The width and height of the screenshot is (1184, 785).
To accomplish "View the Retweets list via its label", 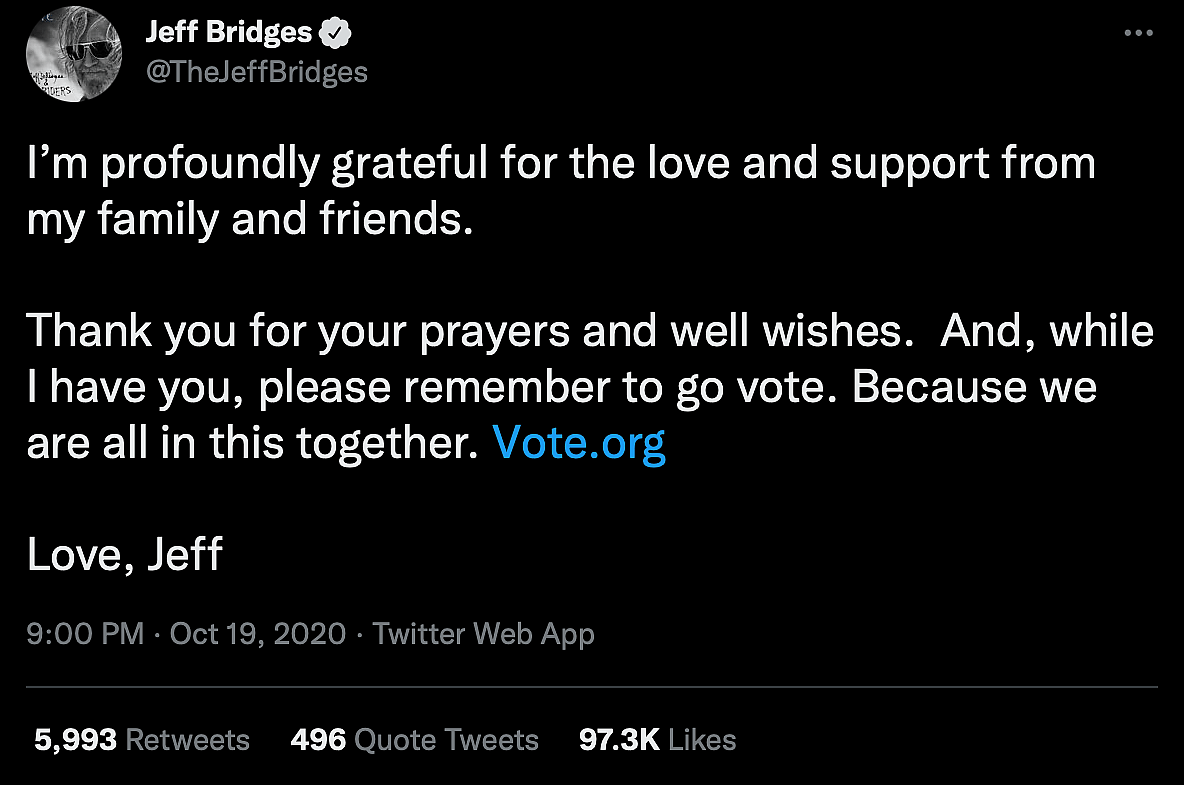I will point(188,740).
